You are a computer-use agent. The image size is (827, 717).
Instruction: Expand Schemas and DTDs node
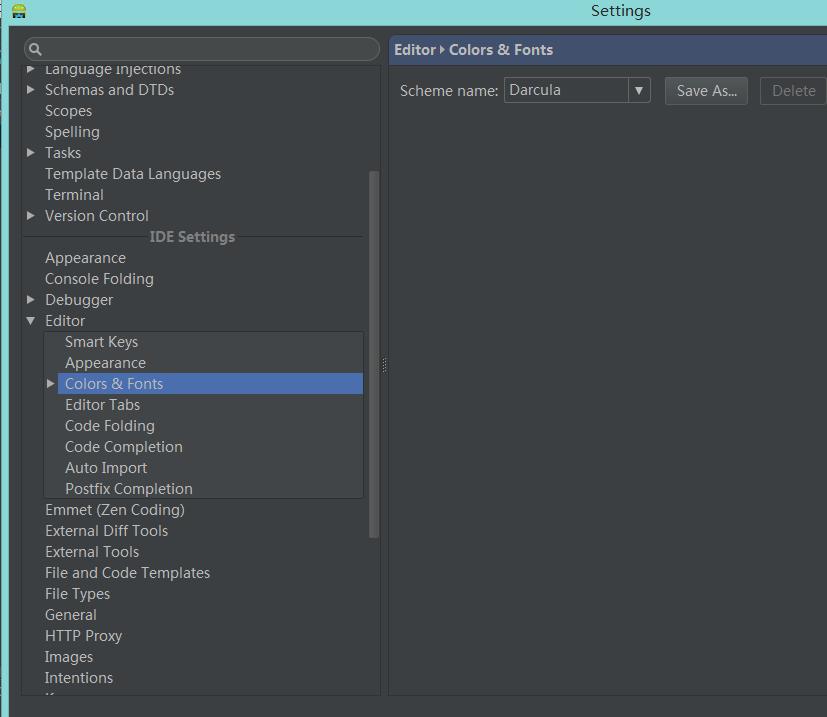tap(31, 90)
